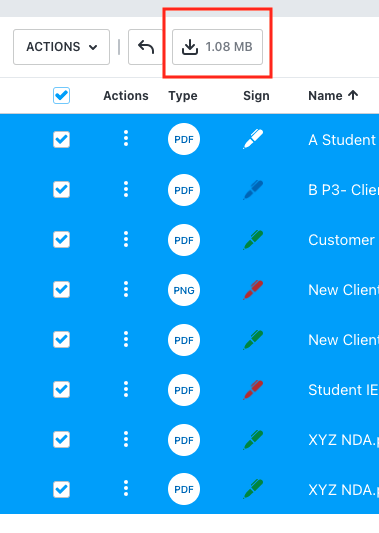Open the ACTIONS dropdown menu
Screen dimensions: 379x533
coord(62,47)
